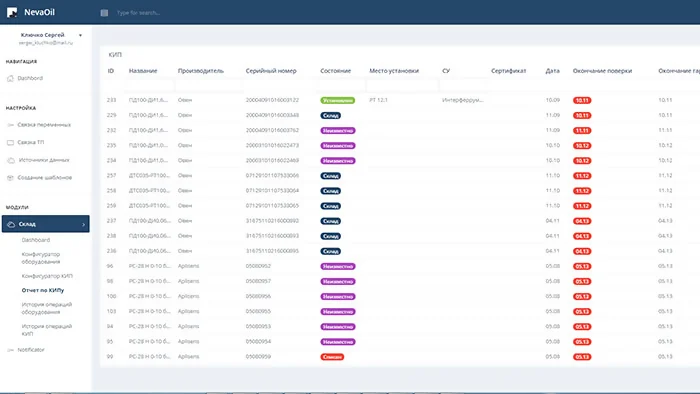
Task: Click the home icon beside Dashbord
Action: click(x=10, y=79)
